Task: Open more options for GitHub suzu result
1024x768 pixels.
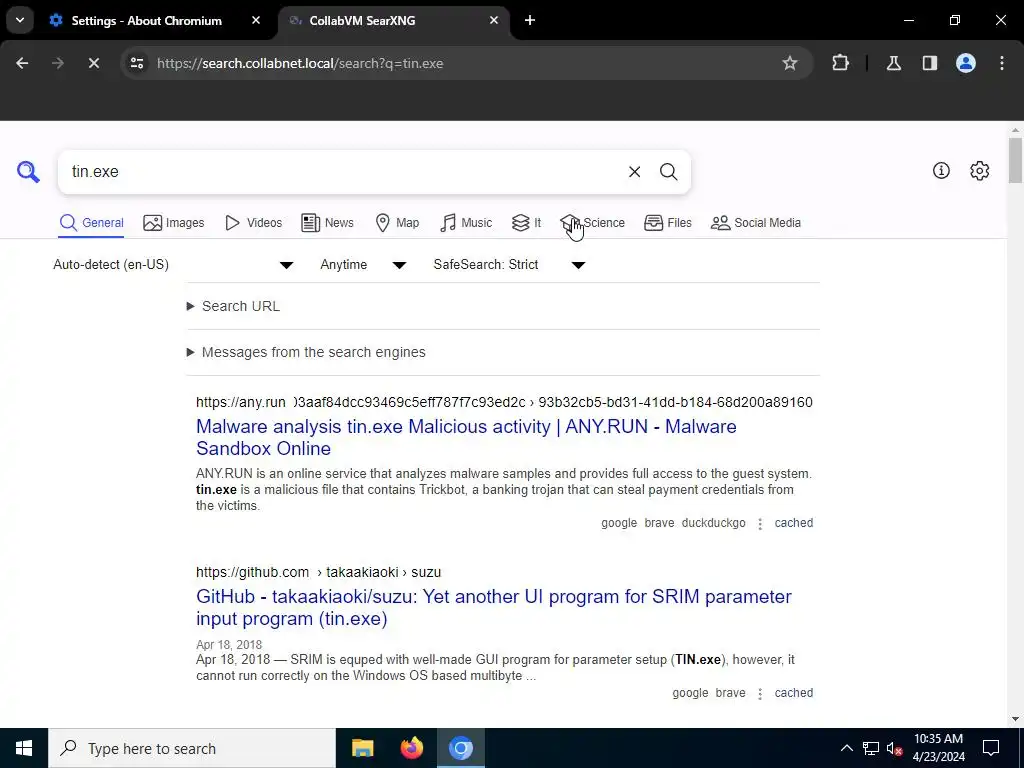Action: 760,694
